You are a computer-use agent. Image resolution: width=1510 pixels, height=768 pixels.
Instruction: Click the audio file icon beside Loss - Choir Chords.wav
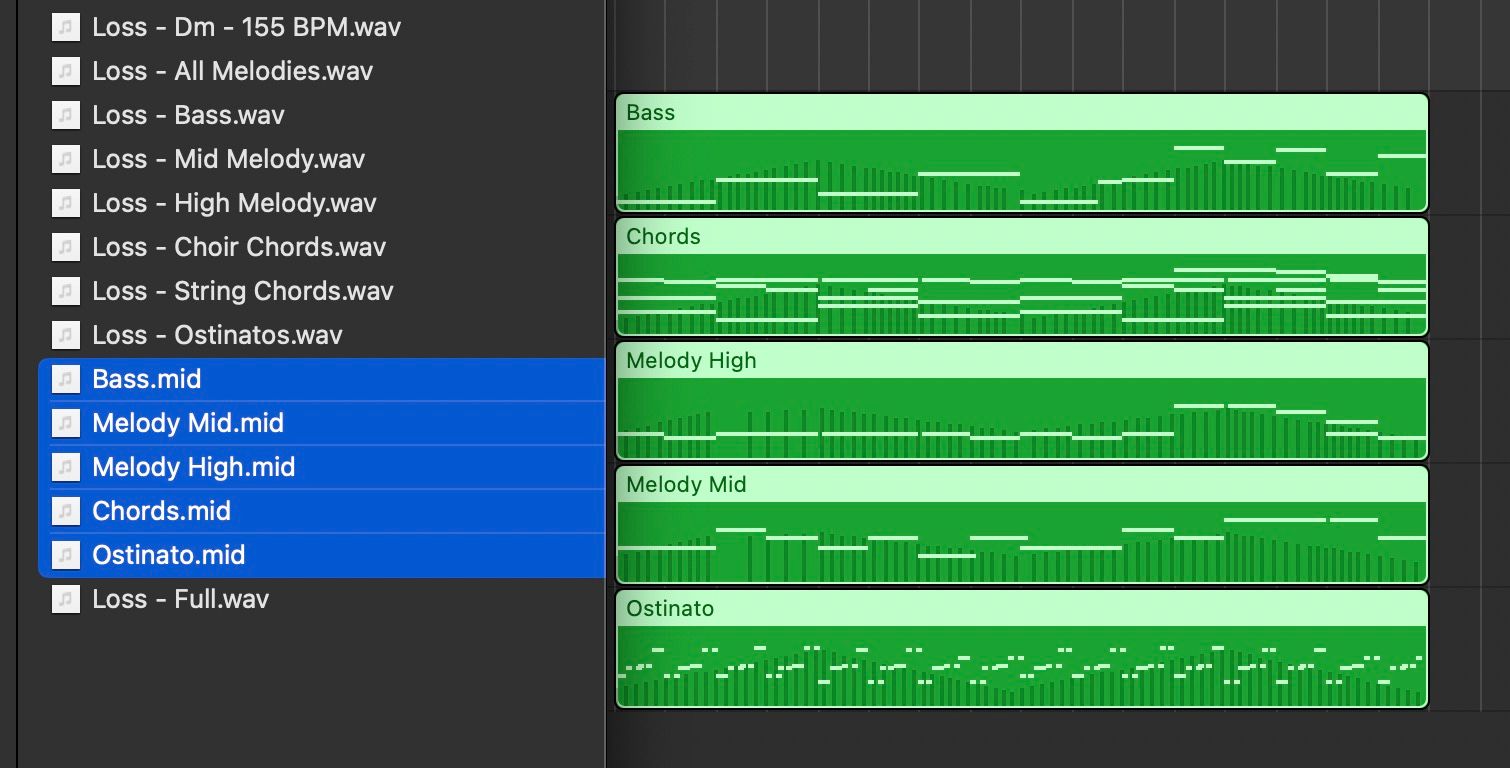[x=65, y=247]
